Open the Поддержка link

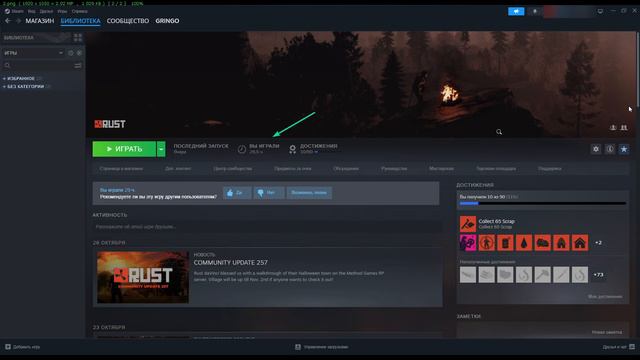pyautogui.click(x=549, y=169)
